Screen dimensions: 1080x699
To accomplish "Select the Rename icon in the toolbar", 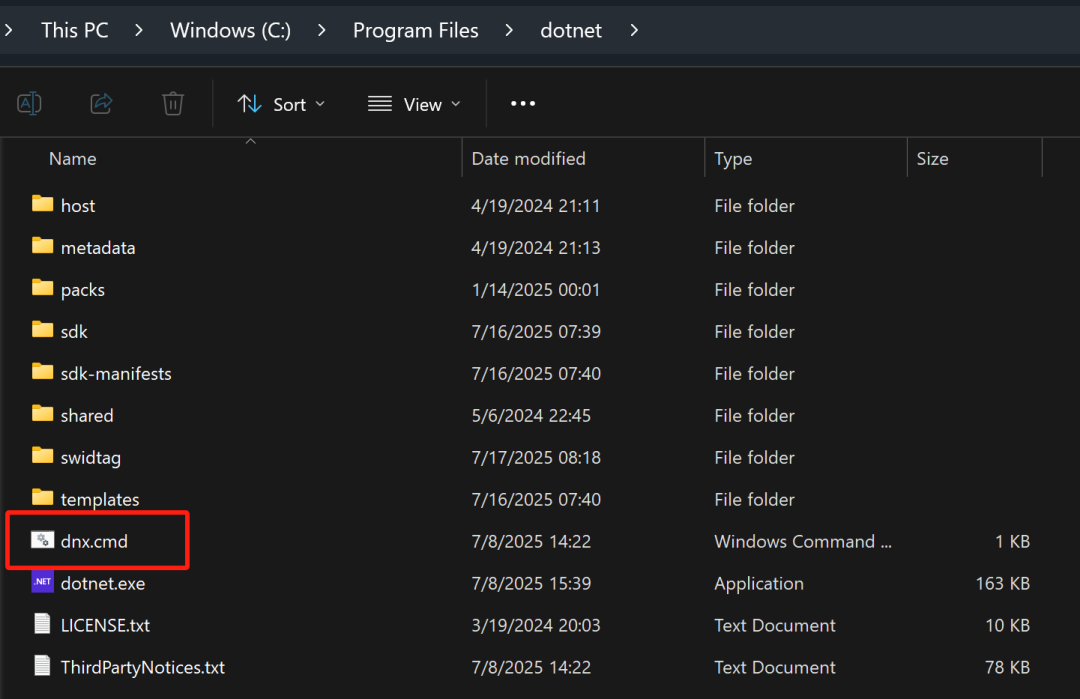I will click(29, 103).
